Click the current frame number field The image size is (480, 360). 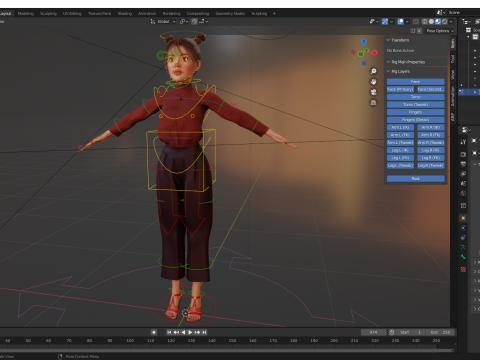tap(373, 332)
